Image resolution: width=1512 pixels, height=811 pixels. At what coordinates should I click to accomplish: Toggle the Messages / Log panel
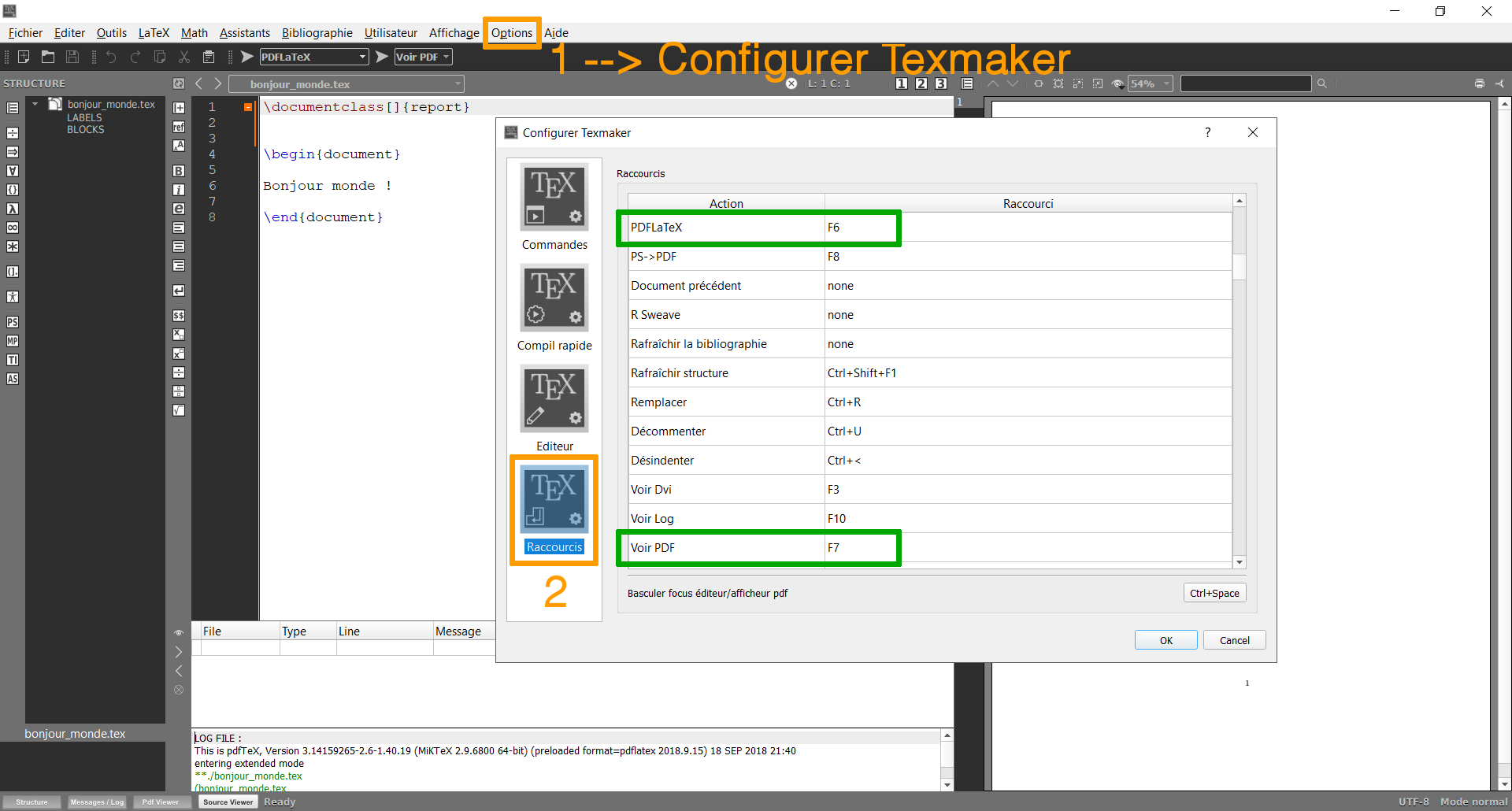point(97,802)
